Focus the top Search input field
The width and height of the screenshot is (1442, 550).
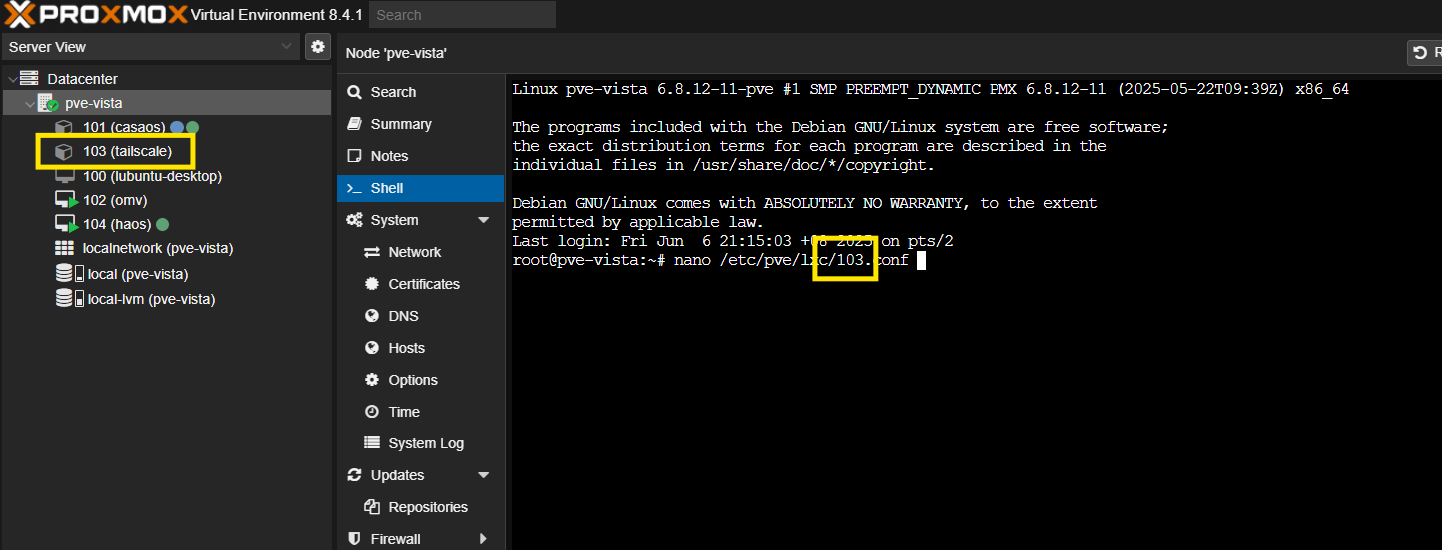pos(462,15)
